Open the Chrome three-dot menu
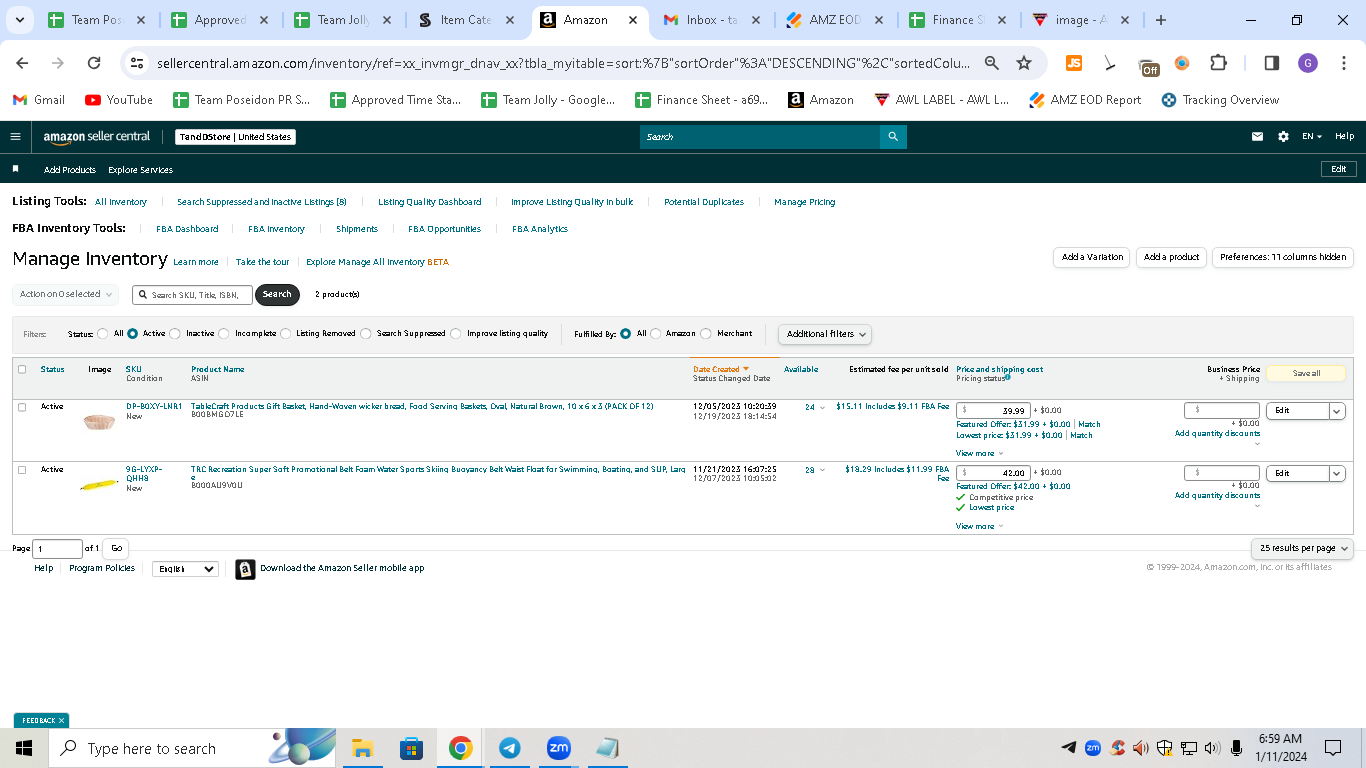The image size is (1366, 768). (x=1343, y=63)
